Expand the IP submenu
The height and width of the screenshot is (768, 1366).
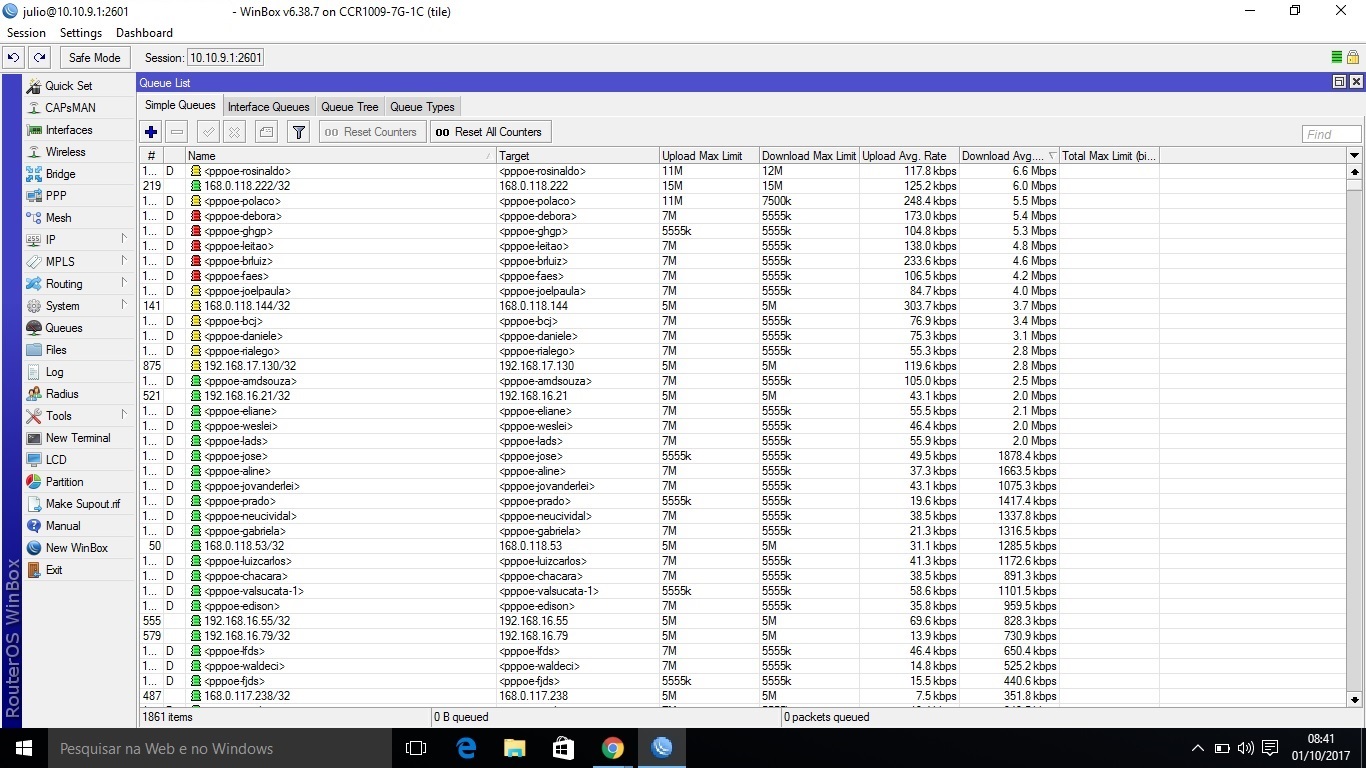(124, 239)
